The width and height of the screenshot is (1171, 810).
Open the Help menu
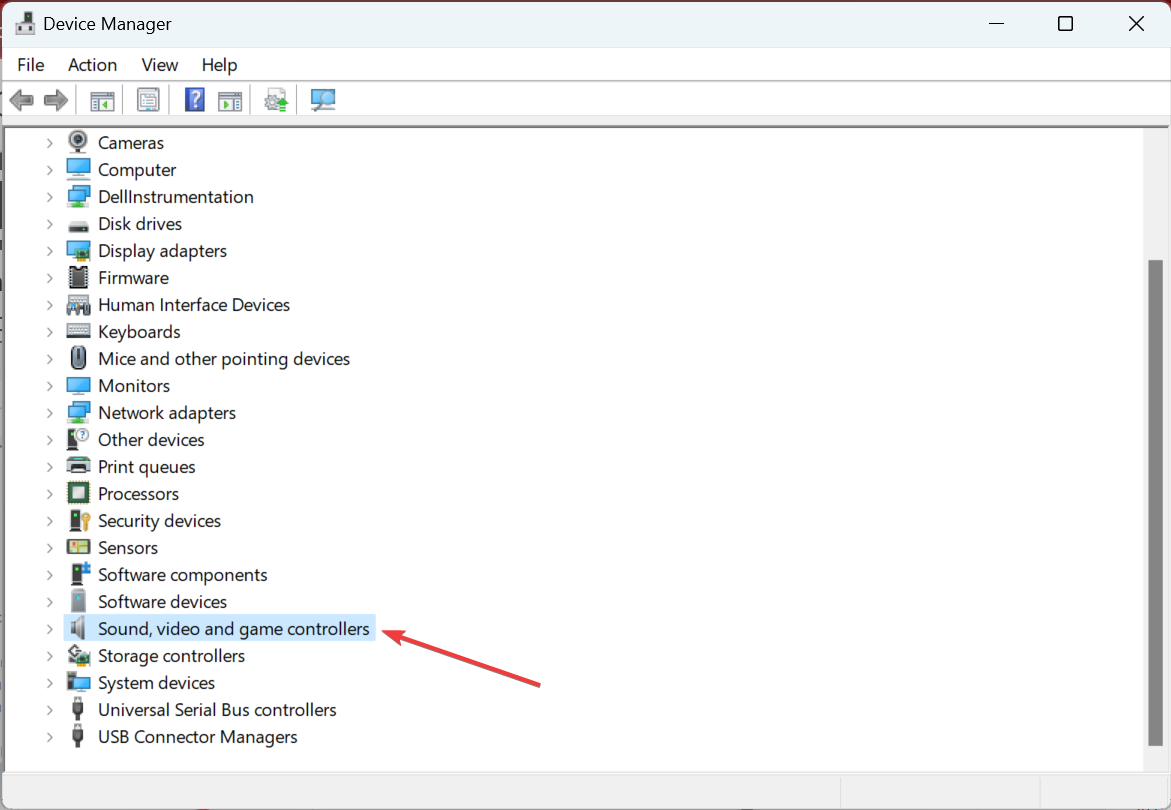[x=220, y=65]
